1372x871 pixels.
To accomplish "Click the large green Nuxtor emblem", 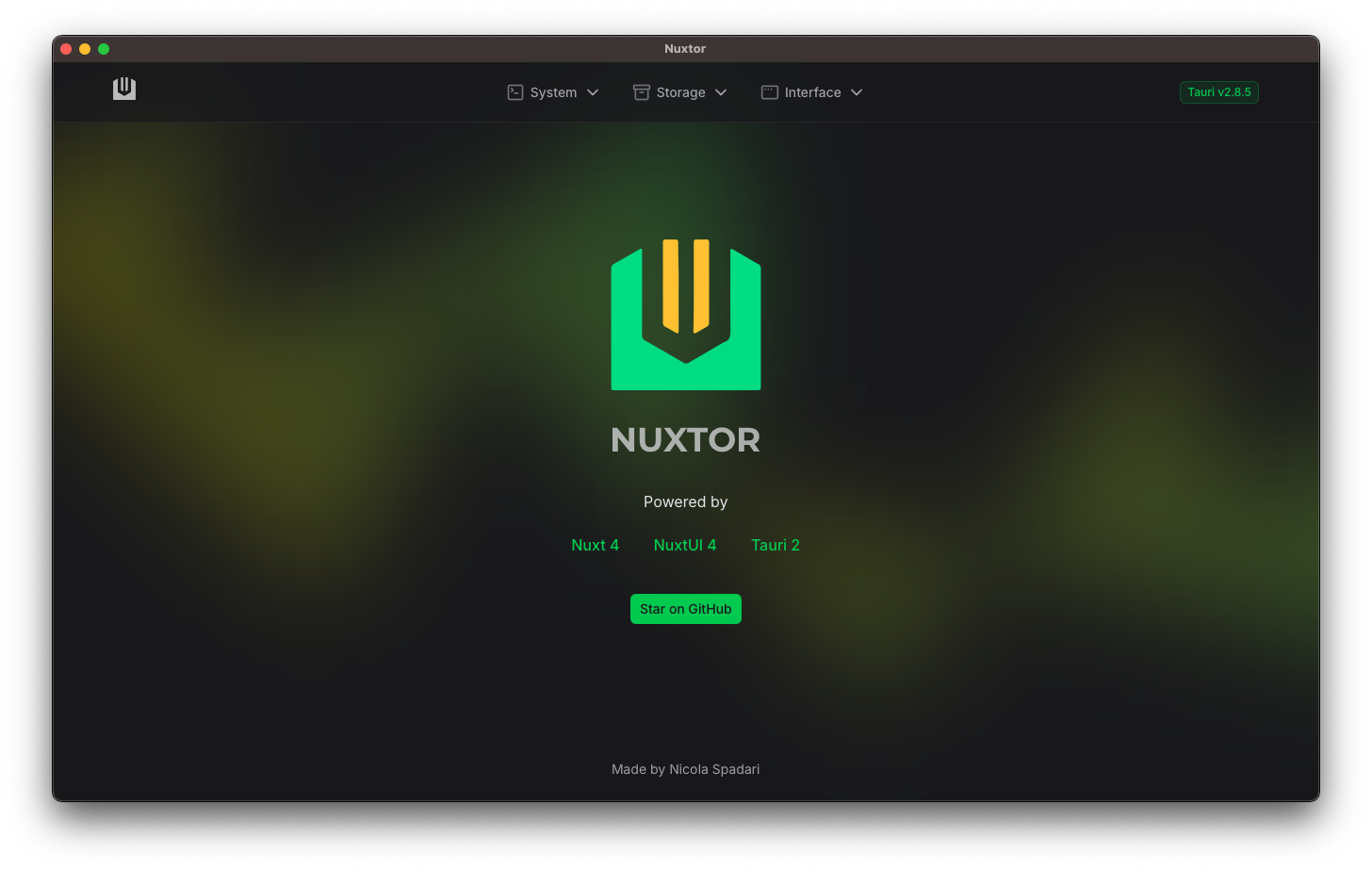I will click(686, 315).
